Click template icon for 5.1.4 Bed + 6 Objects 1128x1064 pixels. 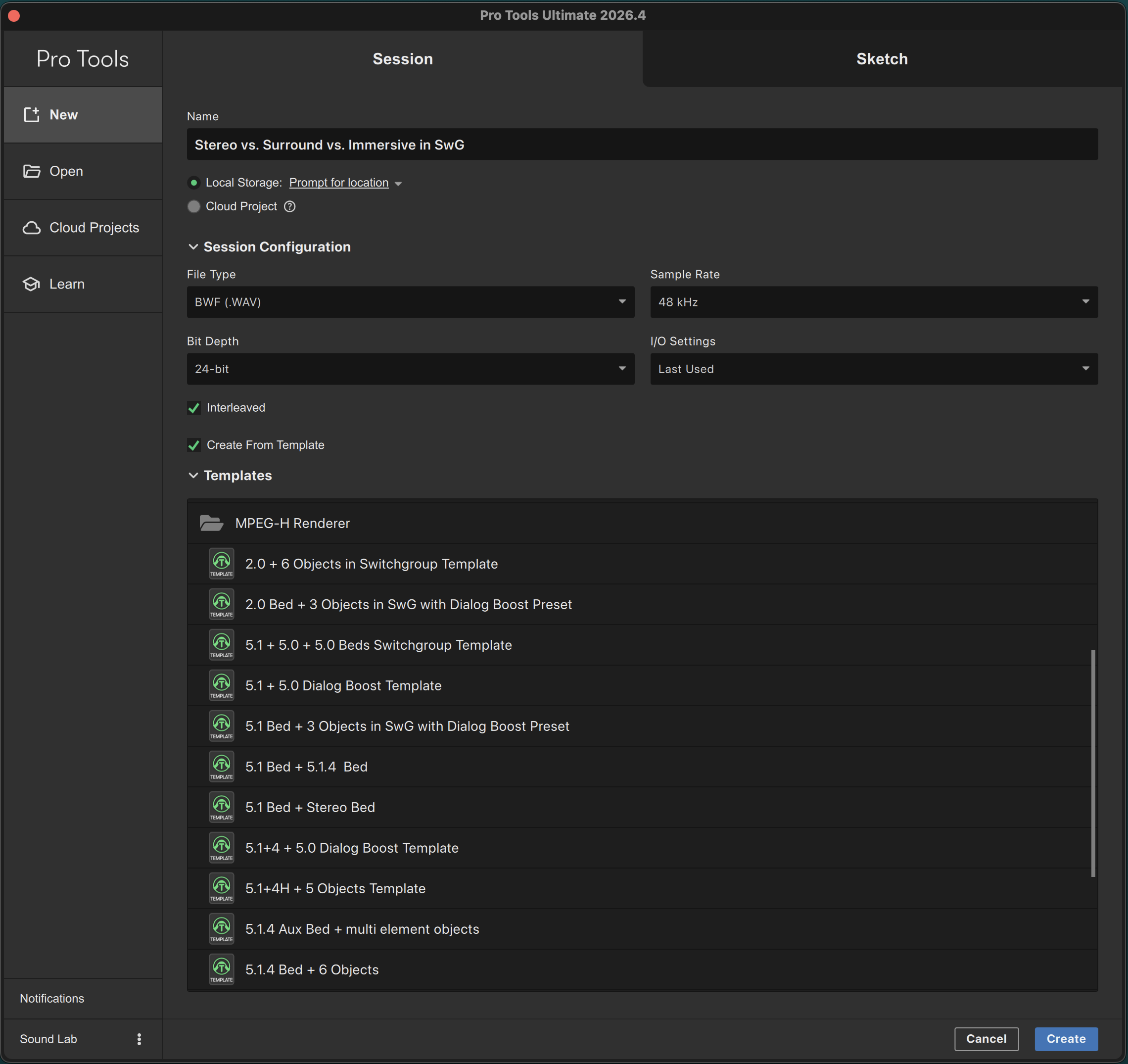coord(221,969)
